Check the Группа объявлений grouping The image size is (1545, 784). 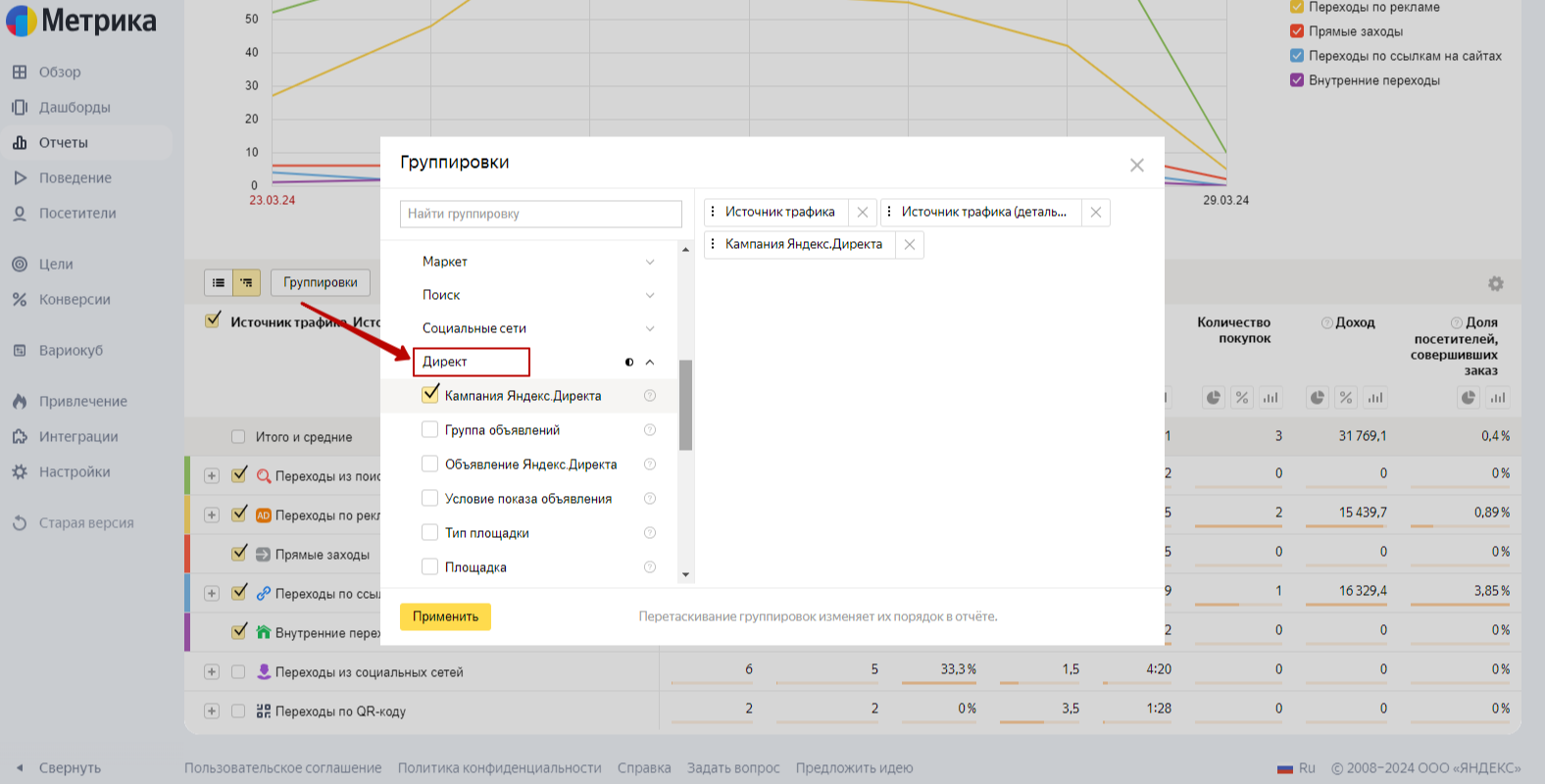(x=429, y=429)
